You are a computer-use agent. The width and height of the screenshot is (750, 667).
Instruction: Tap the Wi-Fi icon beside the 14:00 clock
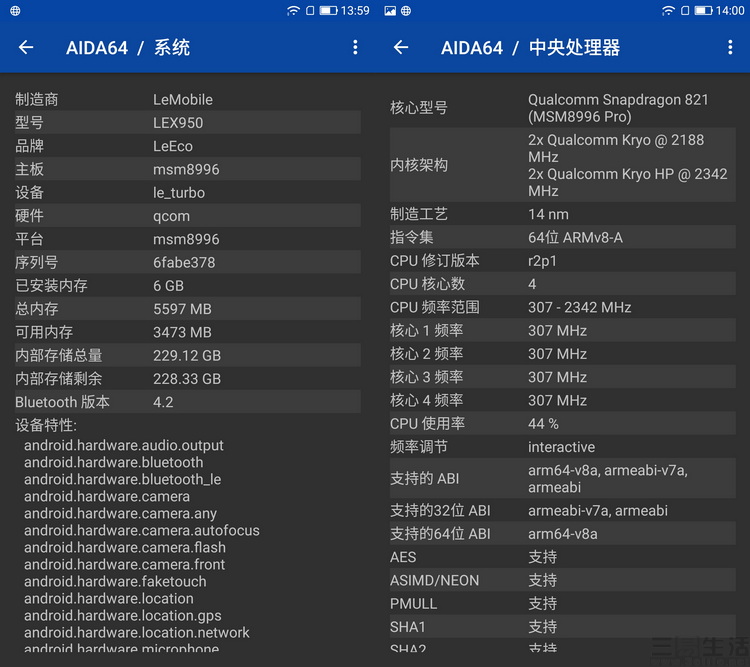tap(668, 11)
